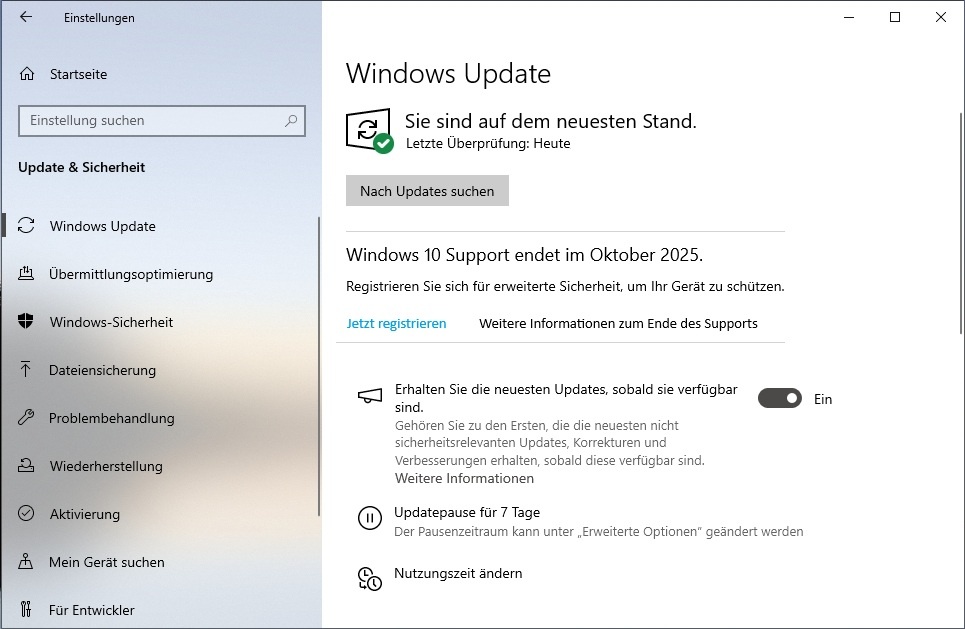Click the pause icon for Updatepause
965x629 pixels.
pyautogui.click(x=370, y=518)
